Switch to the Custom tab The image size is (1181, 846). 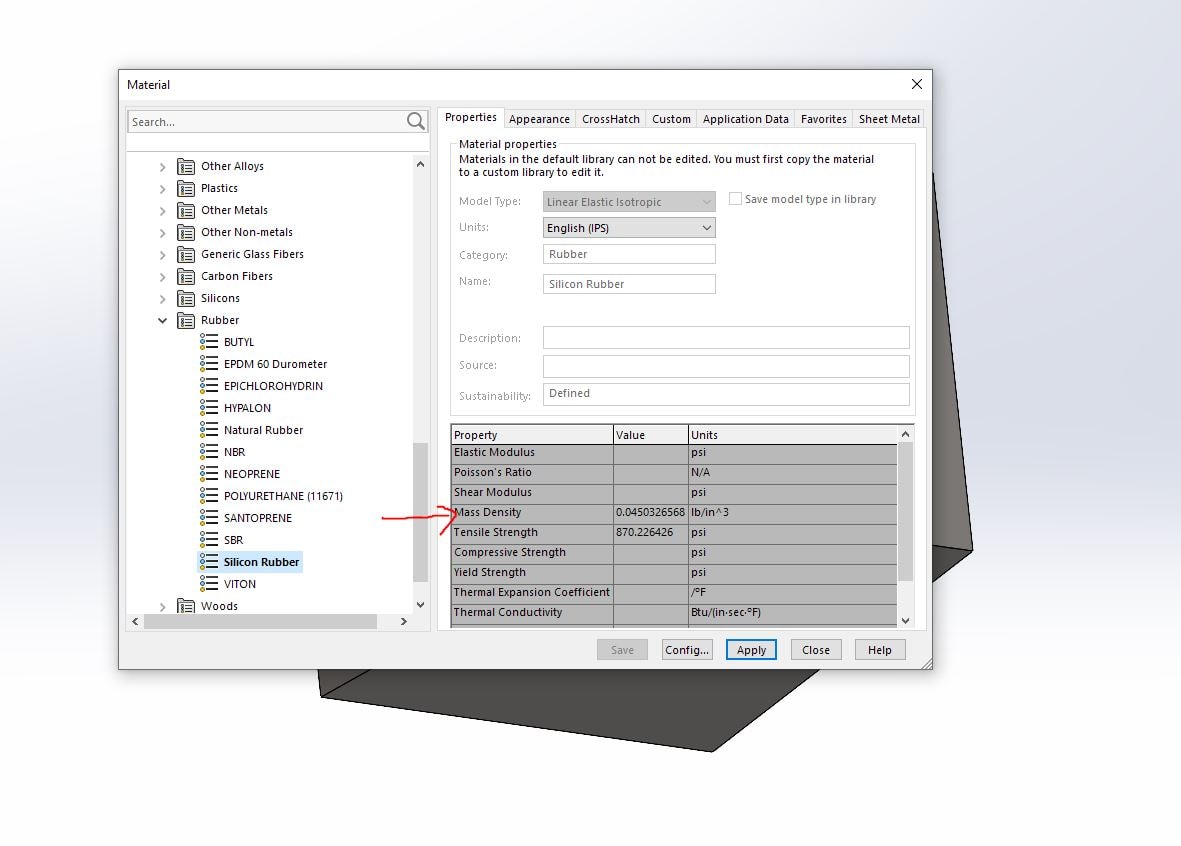coord(671,119)
